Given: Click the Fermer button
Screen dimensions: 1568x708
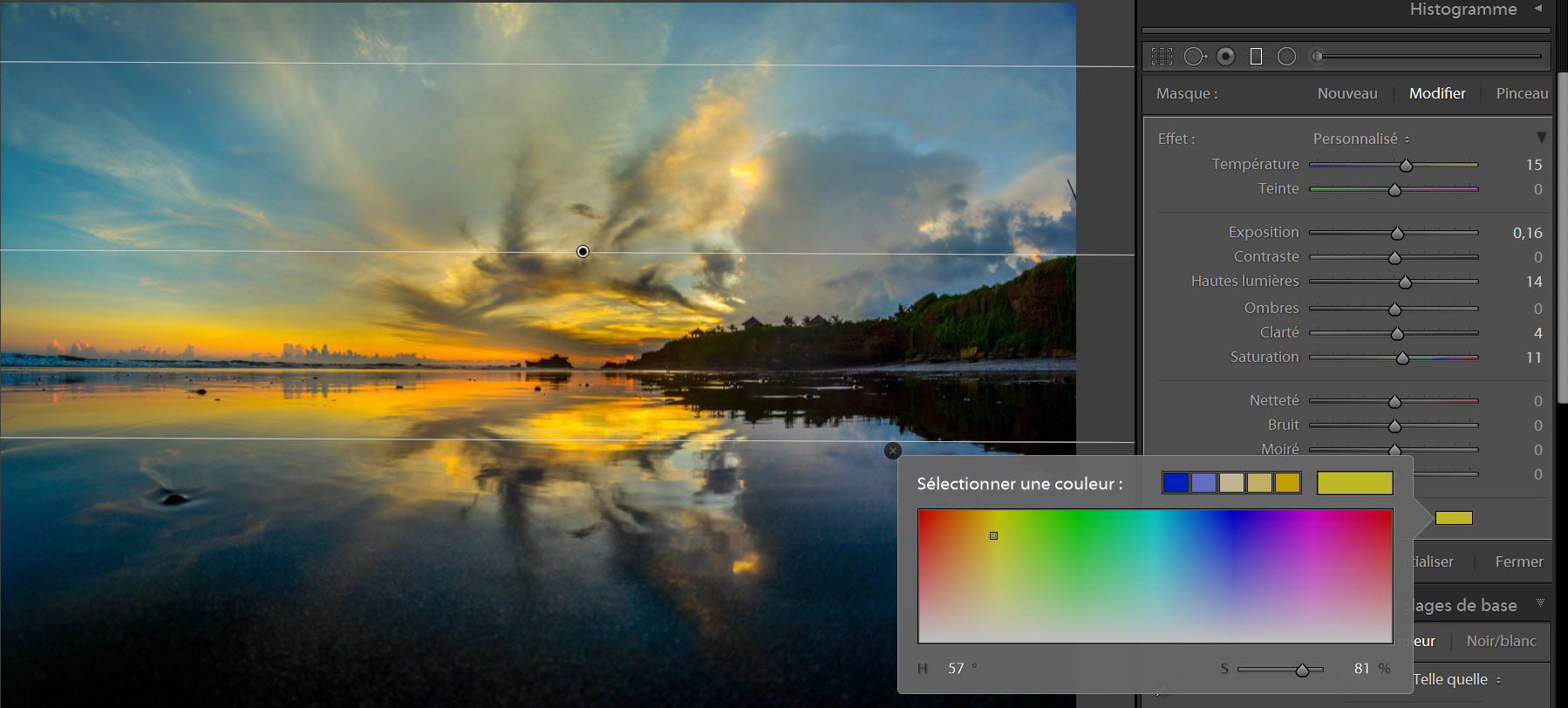Looking at the screenshot, I should [x=1518, y=562].
